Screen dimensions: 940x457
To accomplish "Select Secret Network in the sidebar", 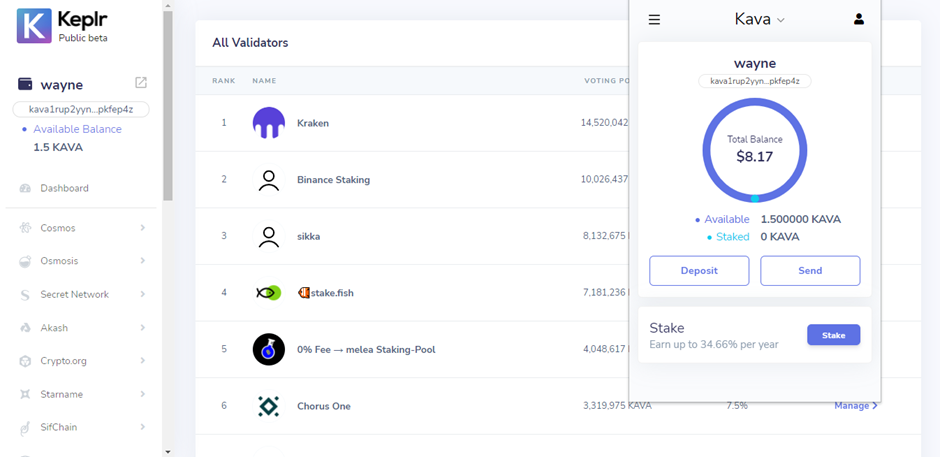I will (x=74, y=294).
